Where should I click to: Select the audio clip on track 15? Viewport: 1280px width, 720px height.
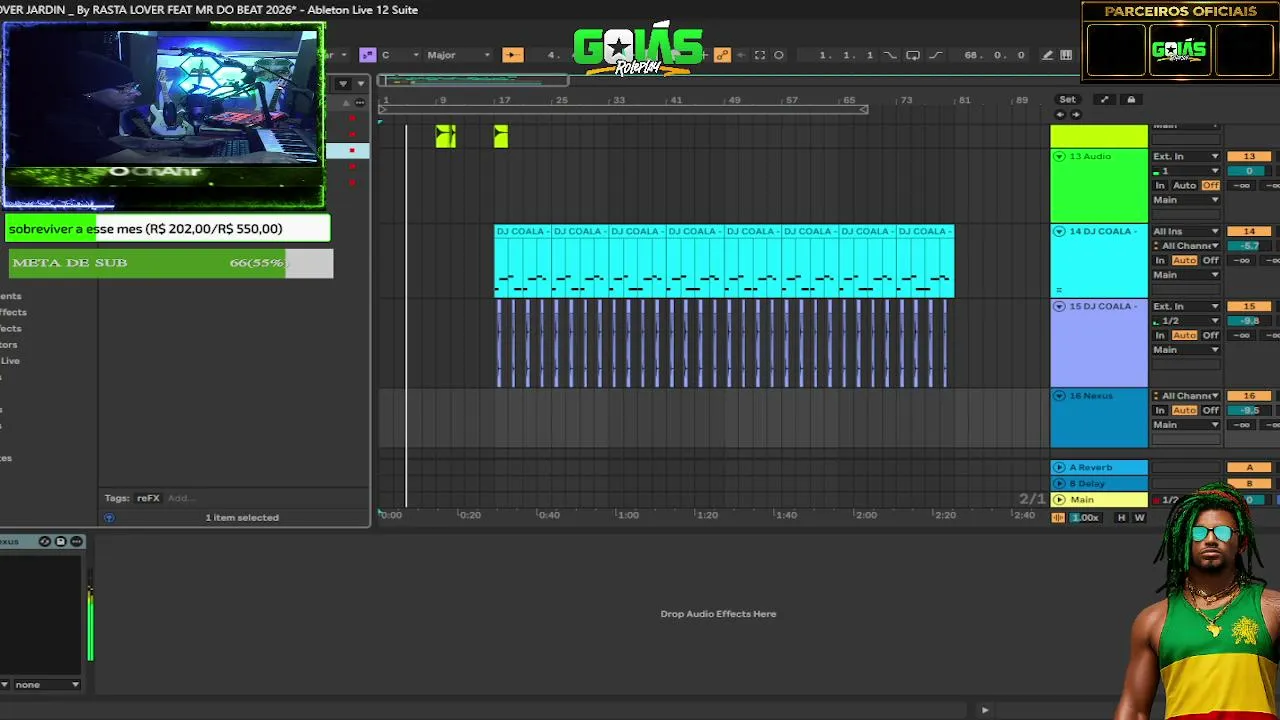(x=721, y=343)
